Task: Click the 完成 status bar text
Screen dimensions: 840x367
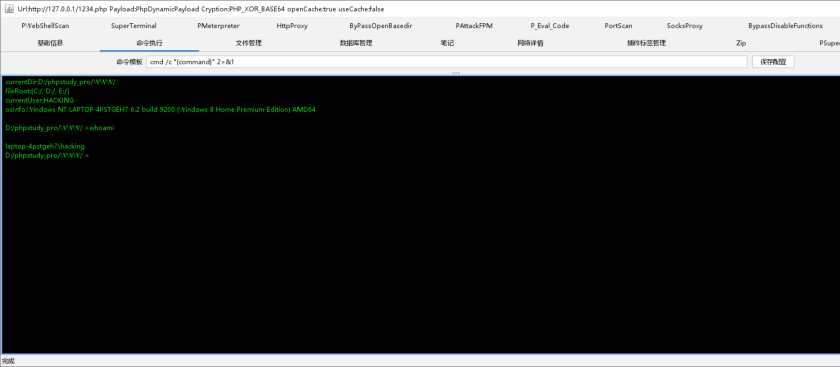Action: (x=8, y=361)
